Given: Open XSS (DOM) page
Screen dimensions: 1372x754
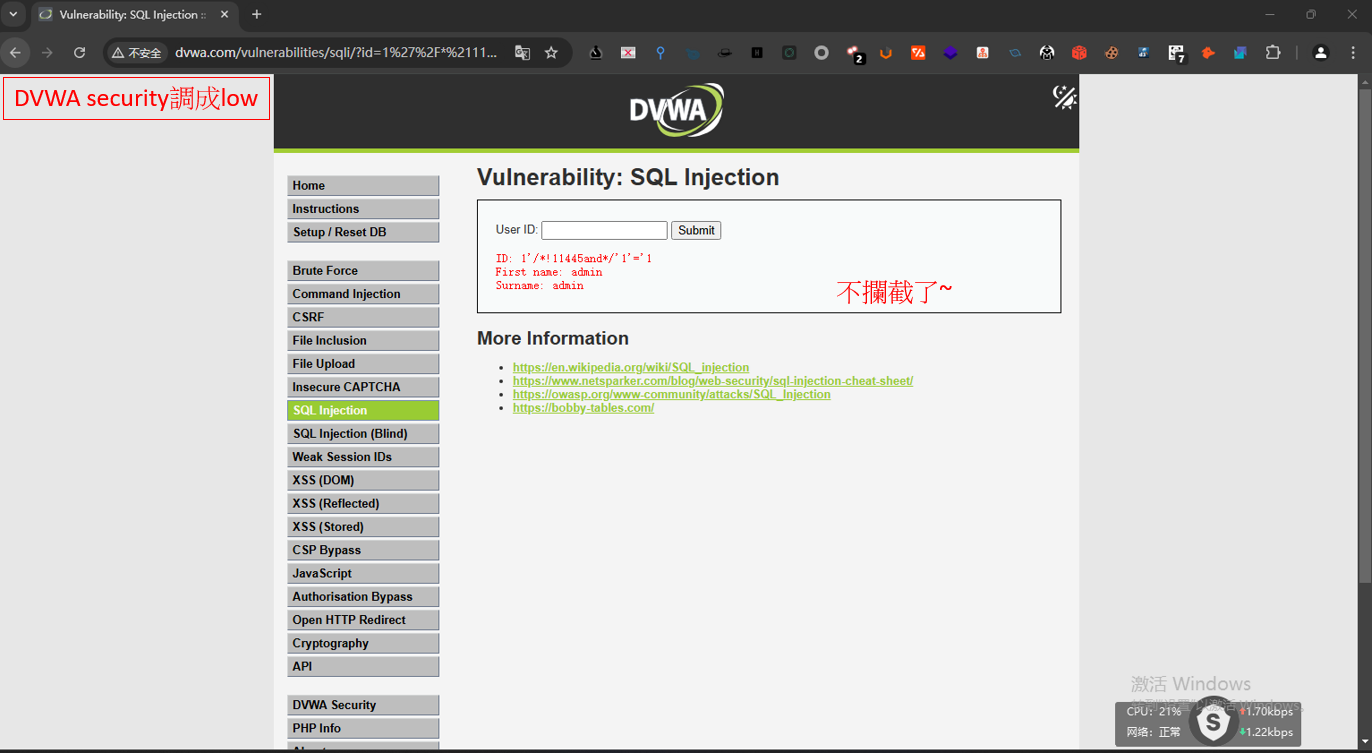Looking at the screenshot, I should 363,480.
